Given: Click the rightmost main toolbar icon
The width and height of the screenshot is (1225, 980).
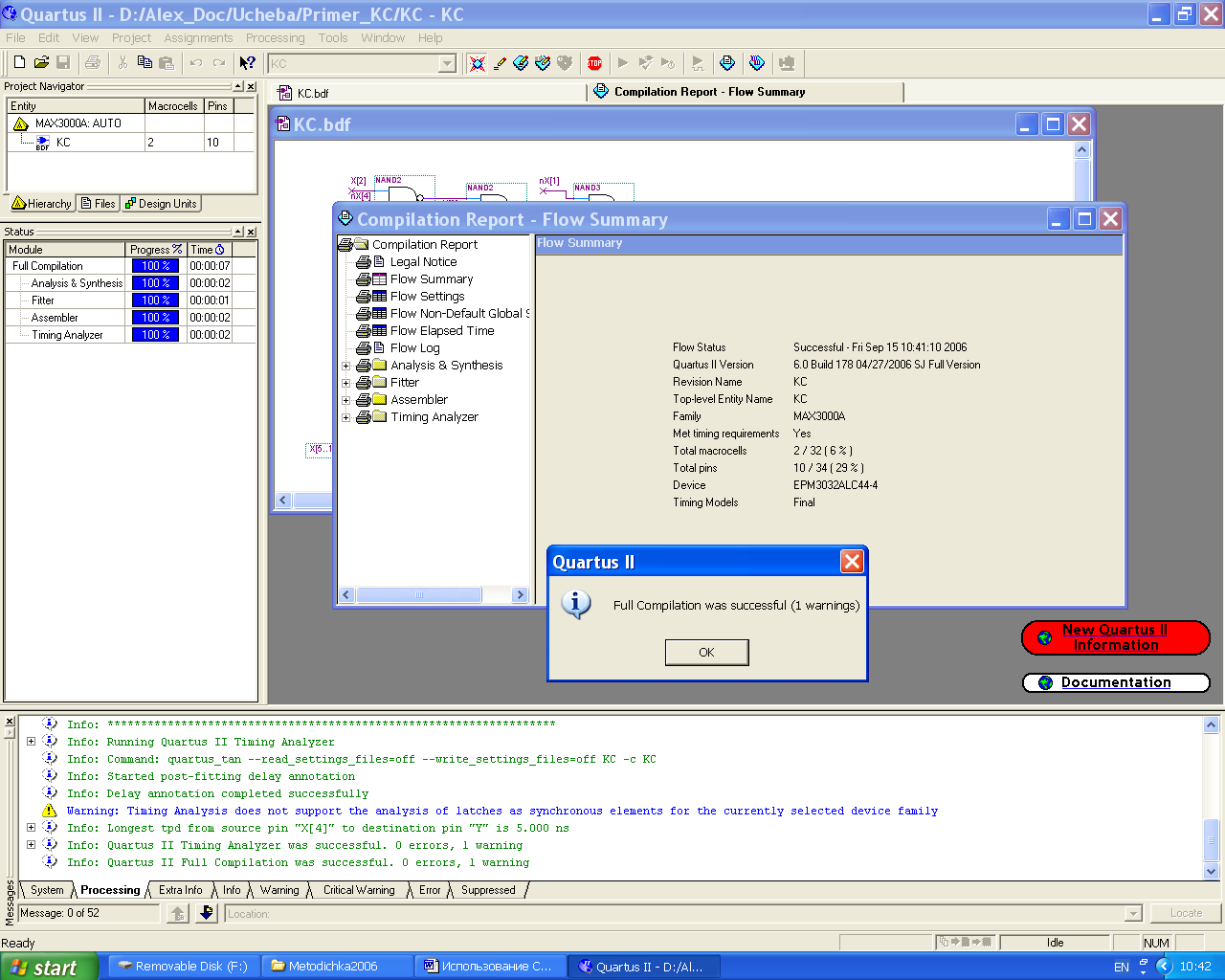Looking at the screenshot, I should 787,63.
